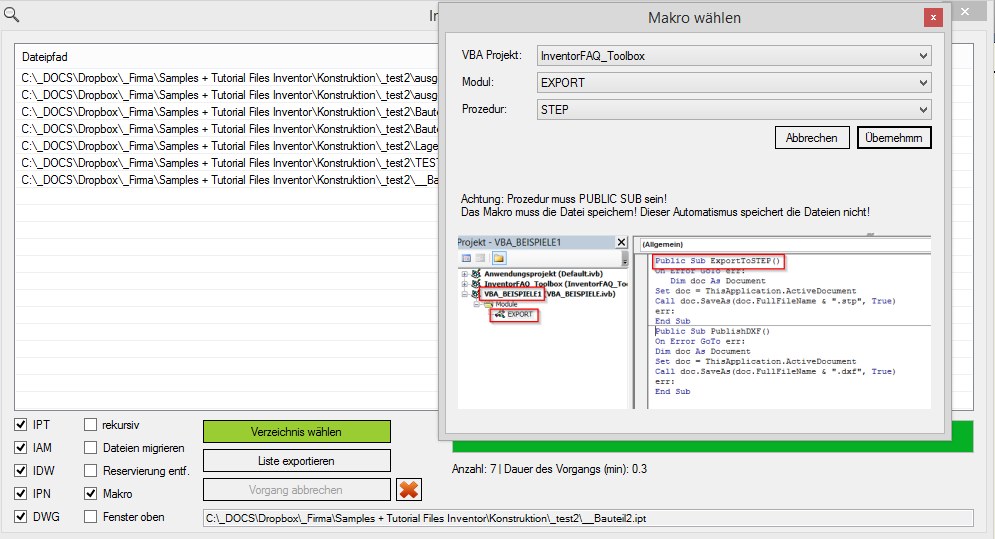Viewport: 995px width, 539px height.
Task: Click the Abbrechen button
Action: [x=812, y=138]
